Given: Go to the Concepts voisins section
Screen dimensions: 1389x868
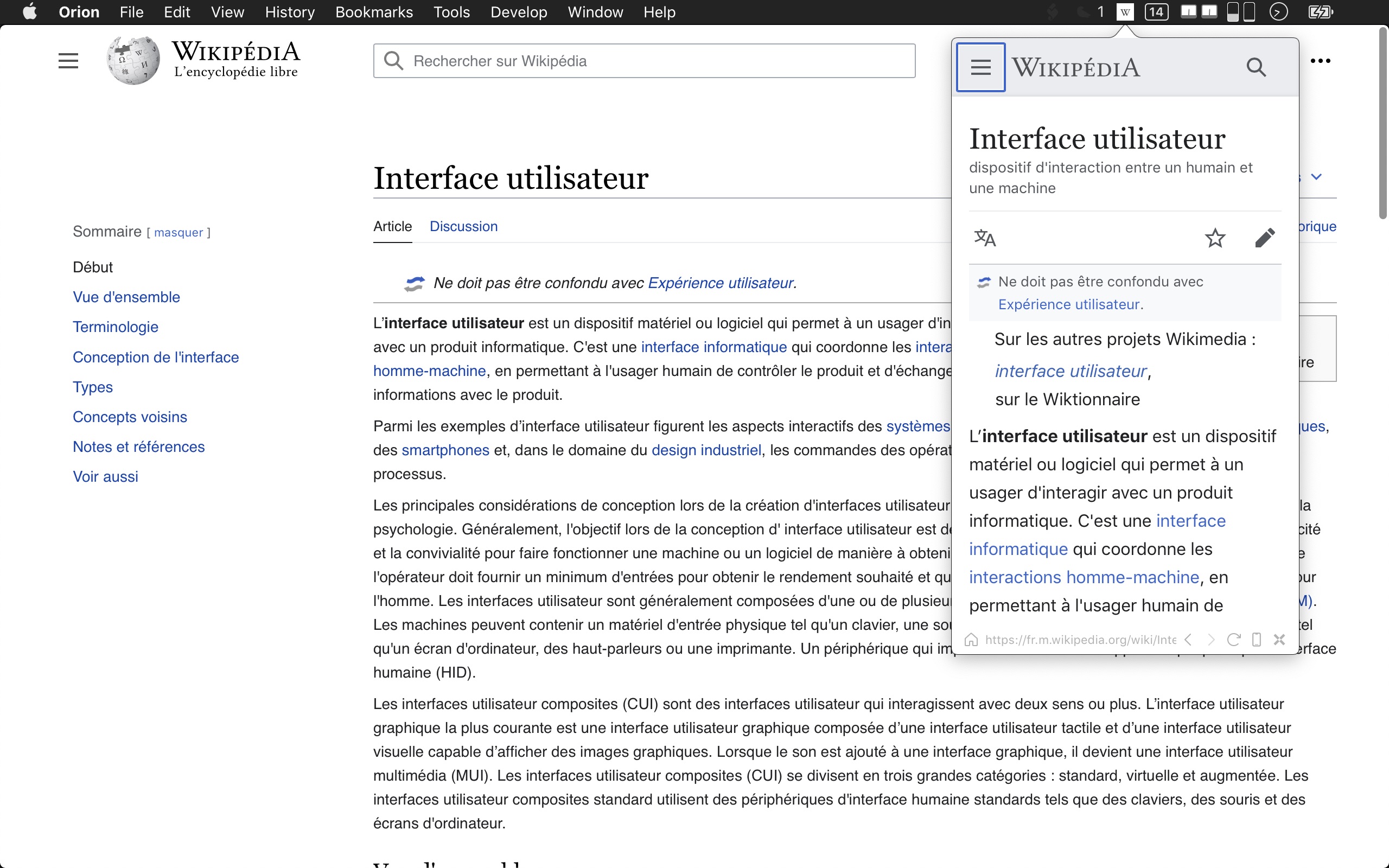Looking at the screenshot, I should pyautogui.click(x=130, y=417).
